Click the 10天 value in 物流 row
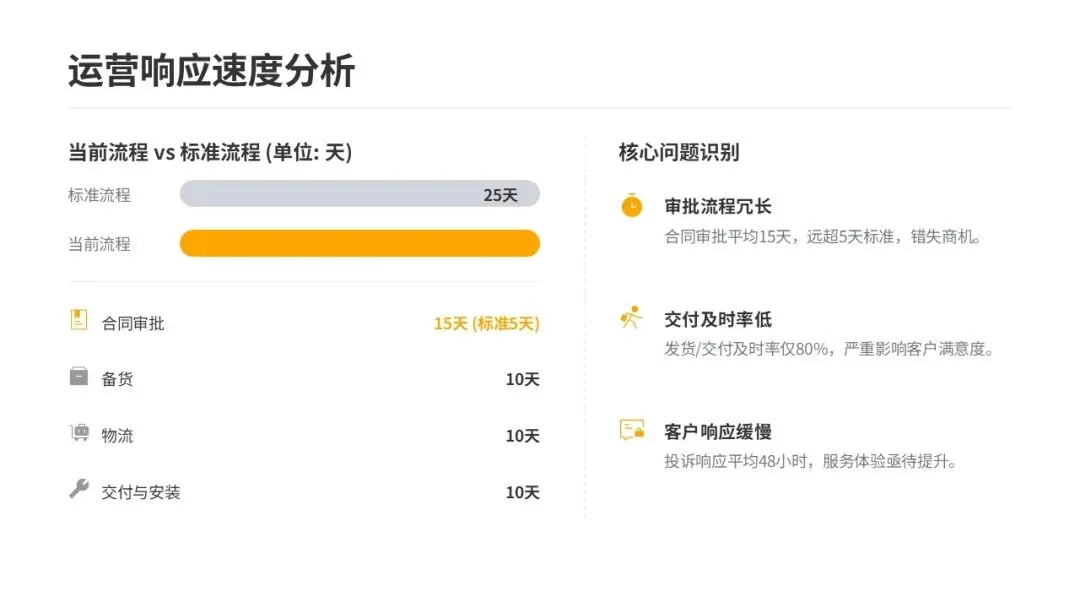1080x608 pixels. pyautogui.click(x=522, y=436)
